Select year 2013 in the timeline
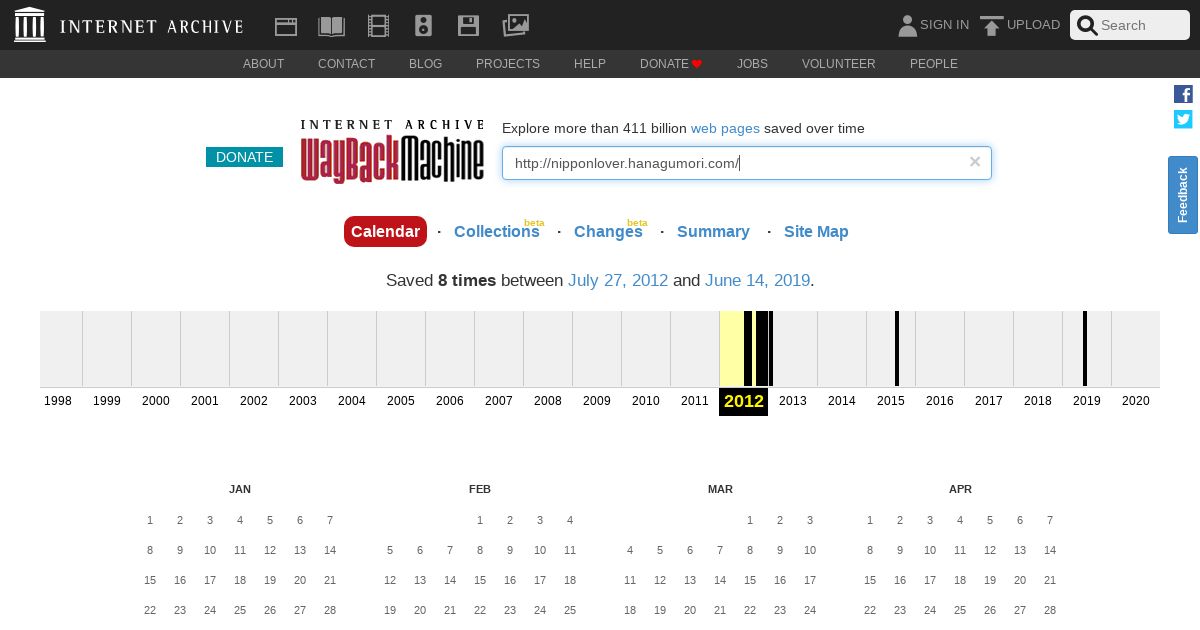This screenshot has height=630, width=1200. point(793,401)
